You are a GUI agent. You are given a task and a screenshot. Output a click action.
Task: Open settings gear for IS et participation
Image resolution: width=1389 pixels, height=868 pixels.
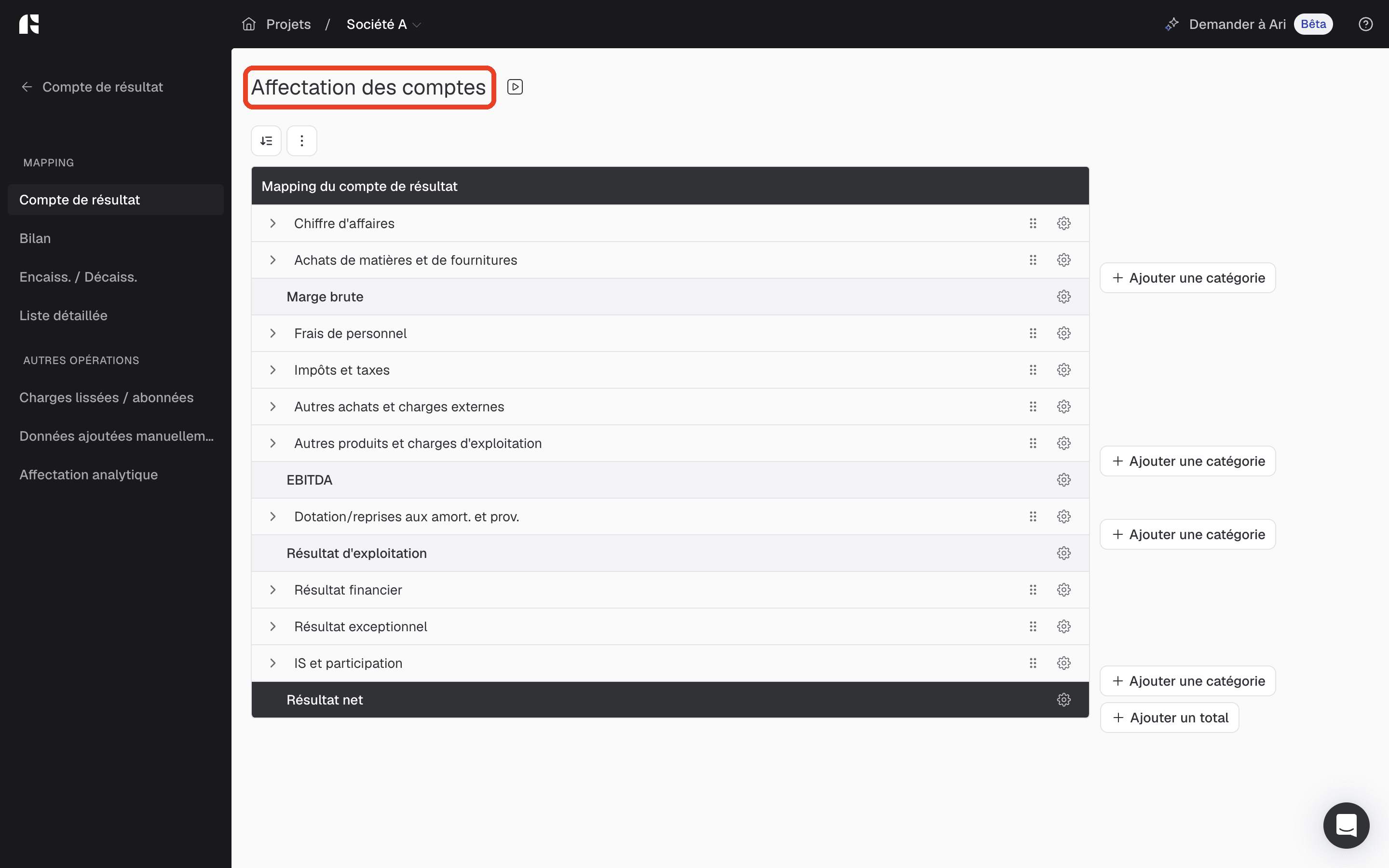(1063, 663)
